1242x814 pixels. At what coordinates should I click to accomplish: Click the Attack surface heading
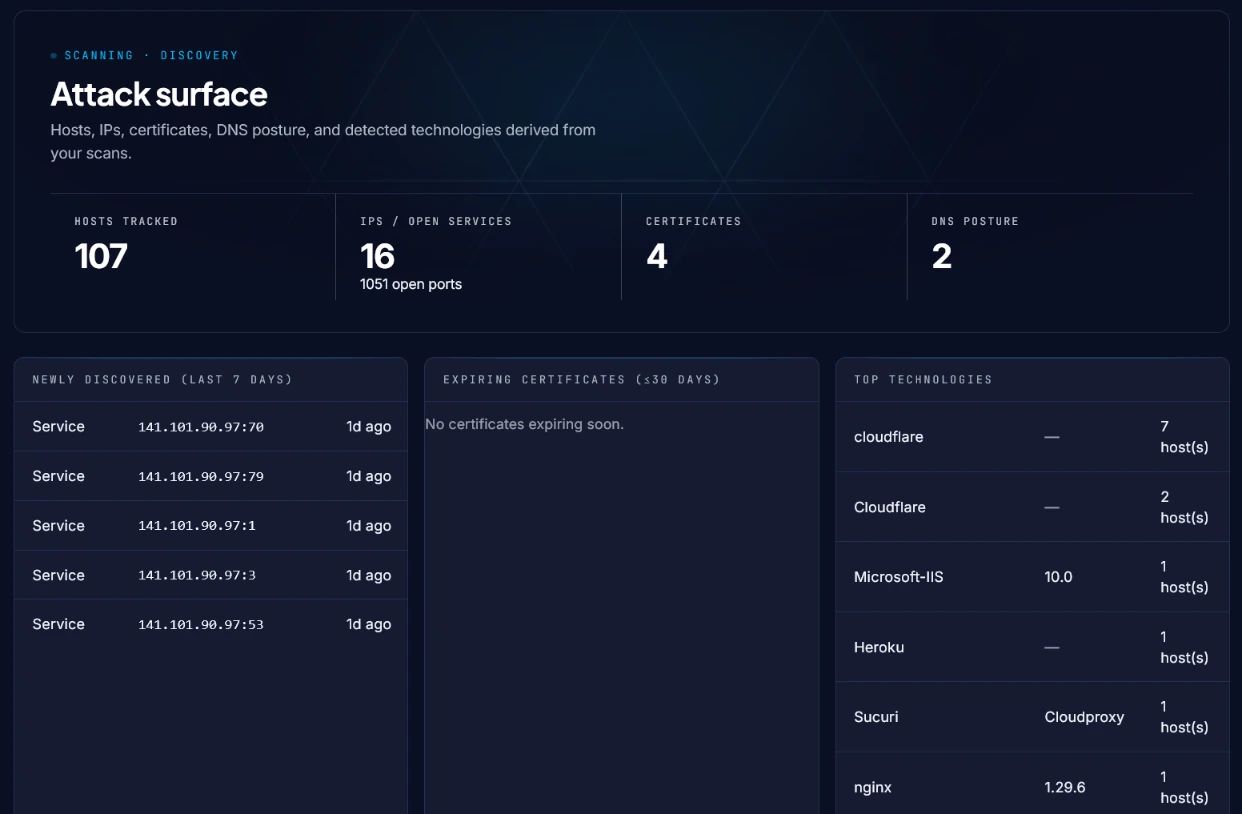(x=159, y=94)
